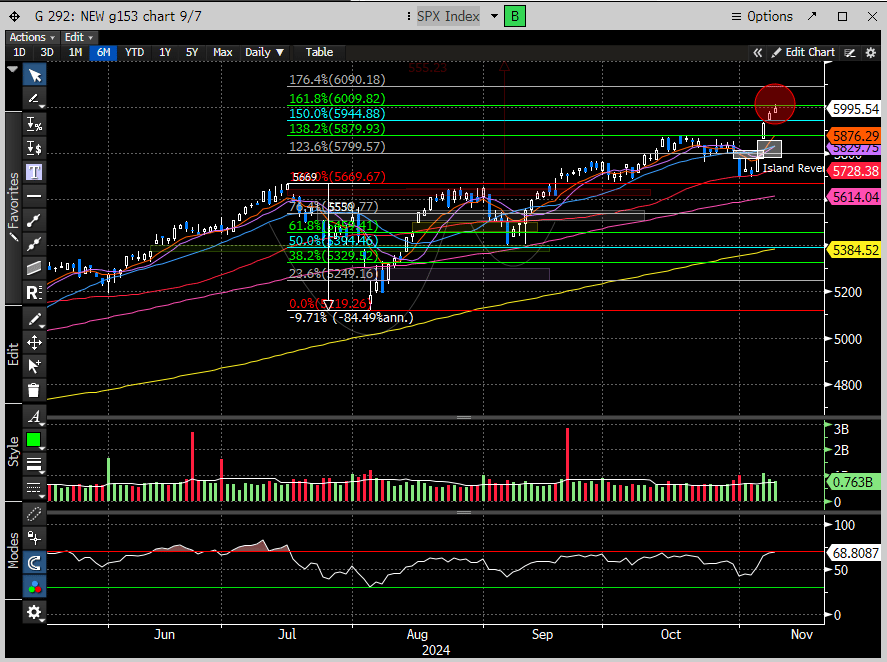
Task: Open the Daily periodicity dropdown
Action: pos(264,53)
